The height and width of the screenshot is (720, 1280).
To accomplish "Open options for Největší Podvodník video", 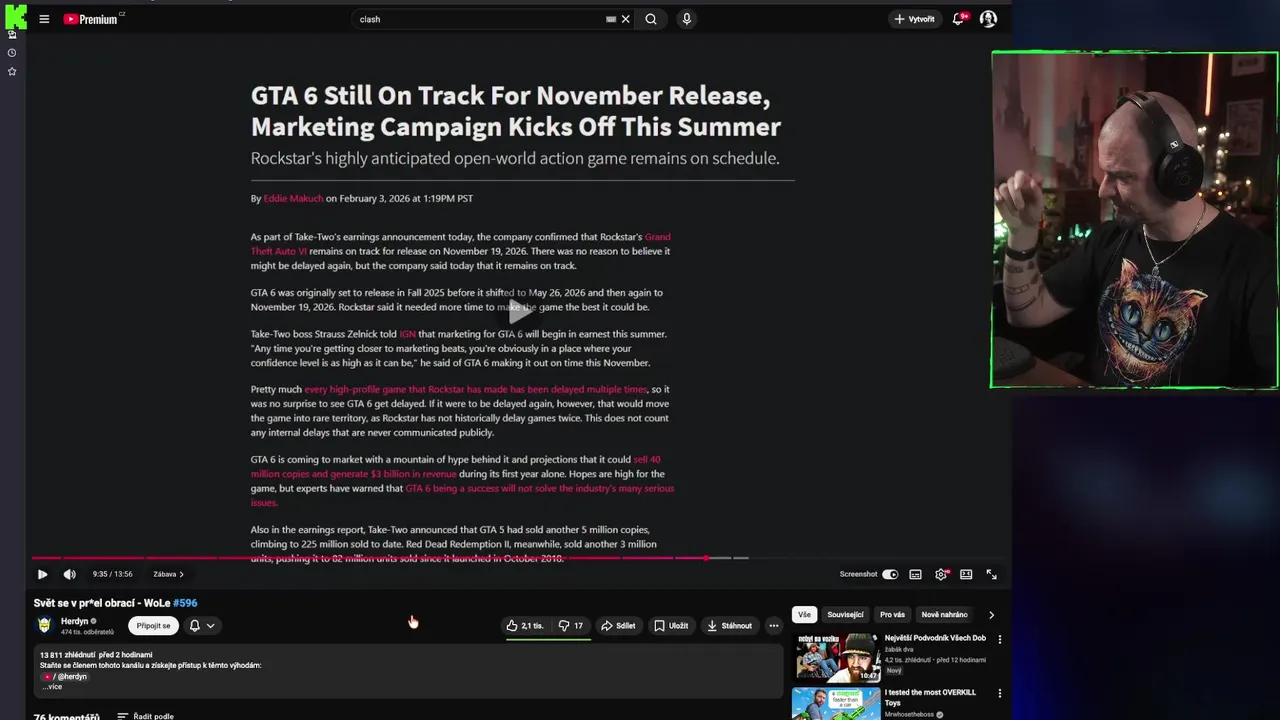I will (x=999, y=639).
